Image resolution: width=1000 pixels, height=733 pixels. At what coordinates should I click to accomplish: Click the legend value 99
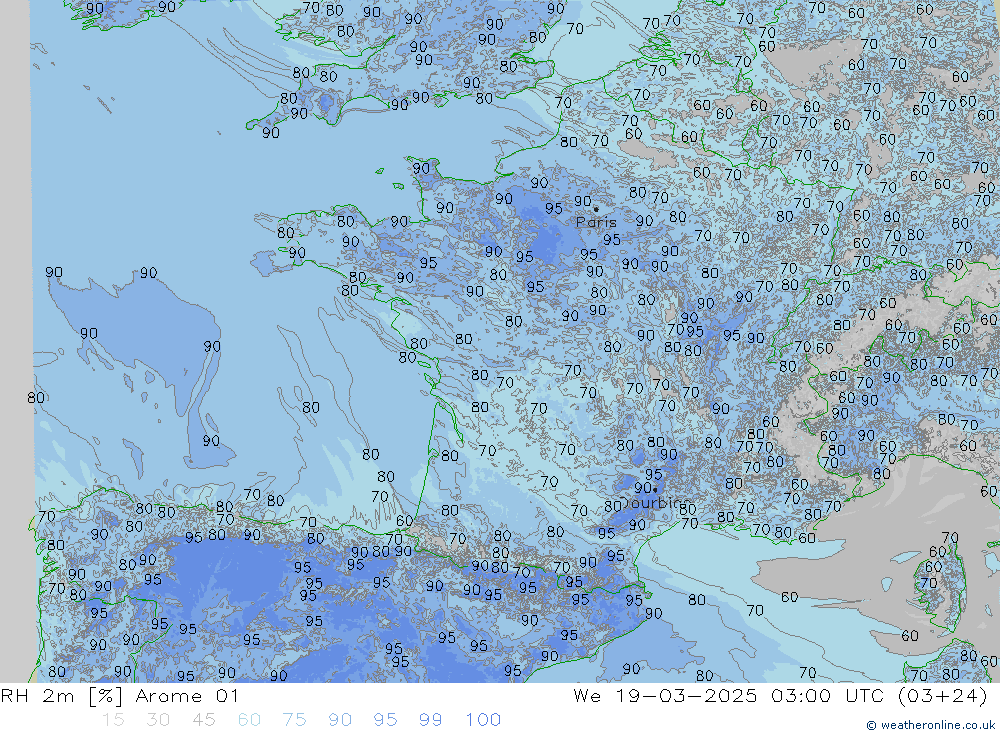pos(430,720)
